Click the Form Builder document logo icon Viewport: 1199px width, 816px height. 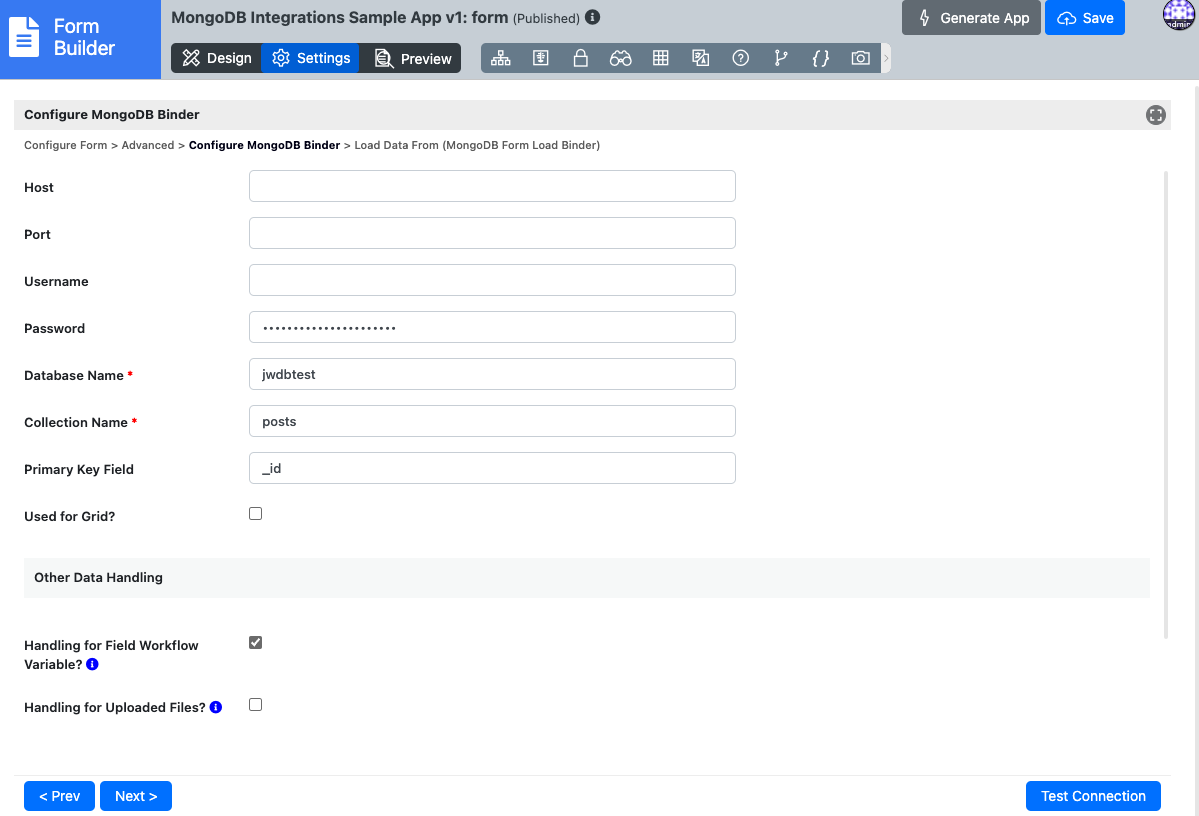point(24,37)
